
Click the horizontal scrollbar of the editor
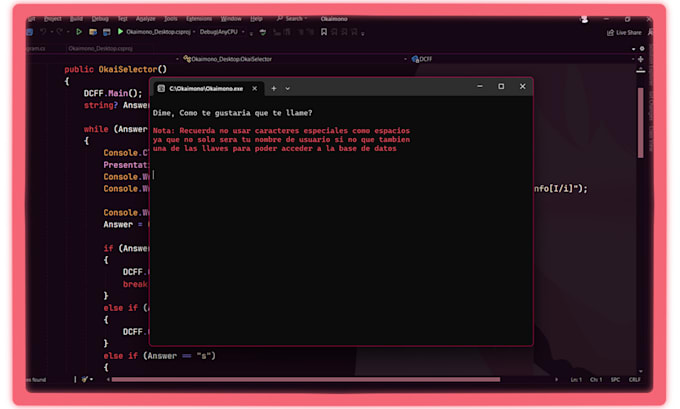300,379
